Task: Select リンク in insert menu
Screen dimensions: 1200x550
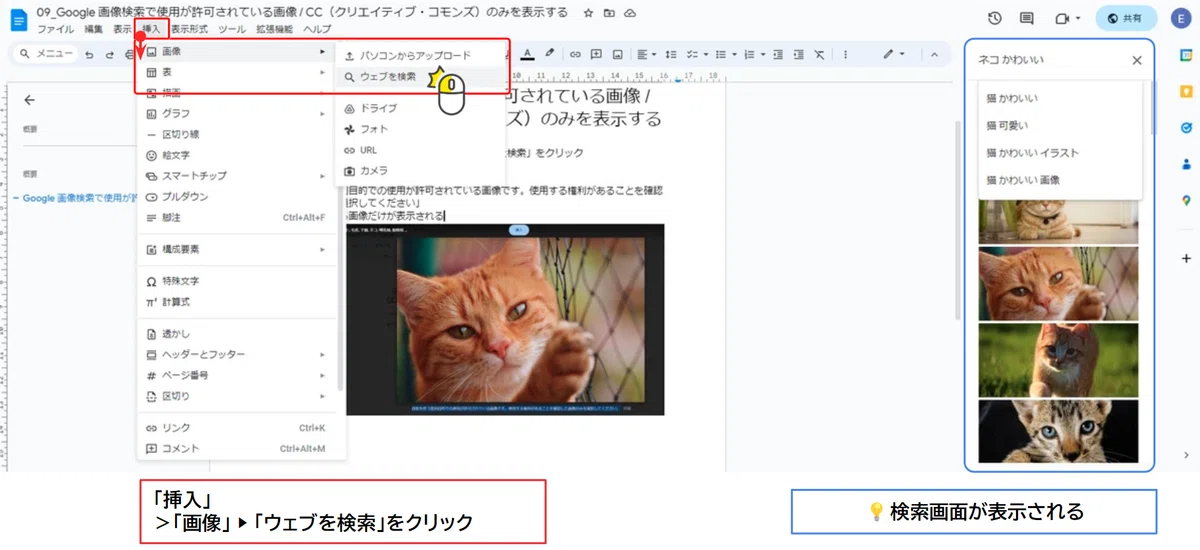Action: coord(237,428)
